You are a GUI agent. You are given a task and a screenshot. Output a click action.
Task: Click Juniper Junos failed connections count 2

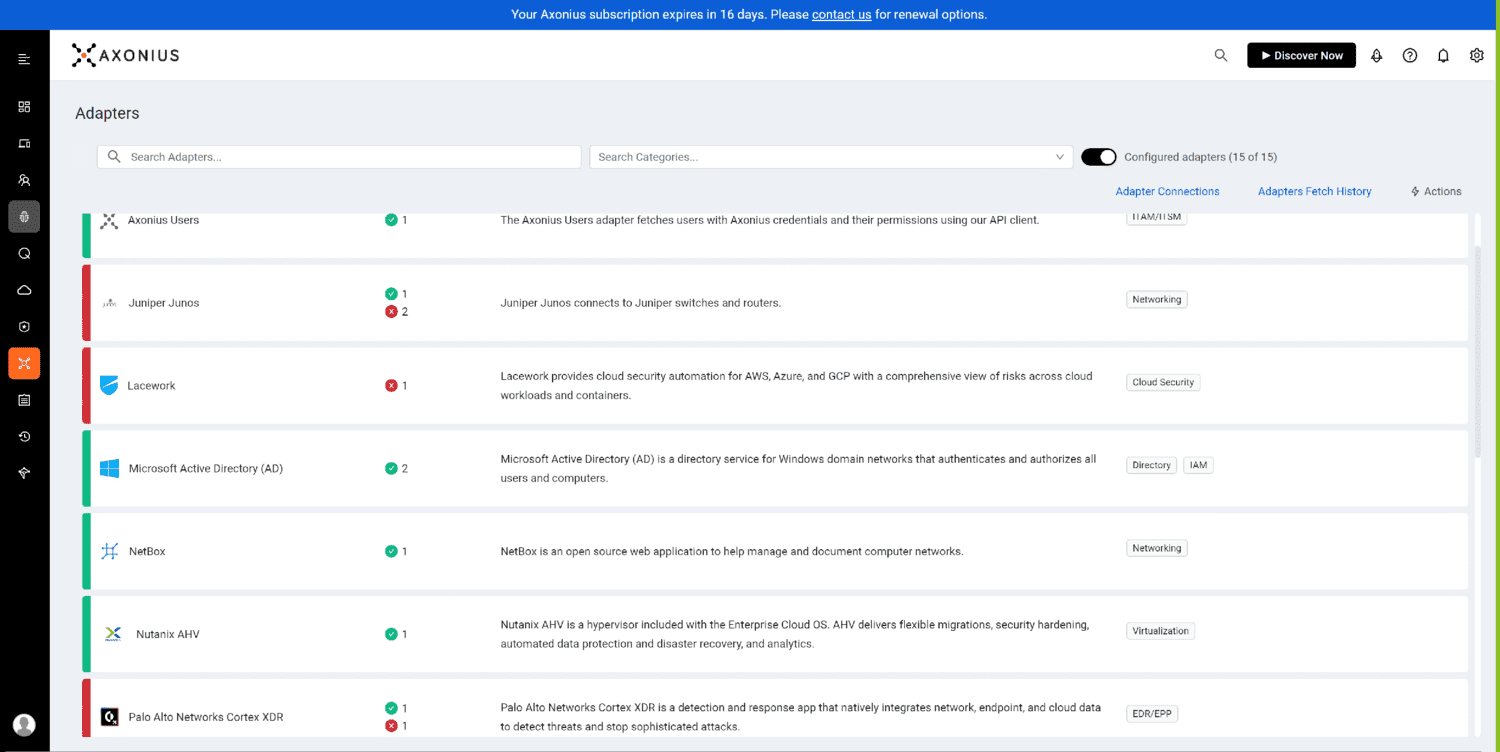click(x=397, y=312)
